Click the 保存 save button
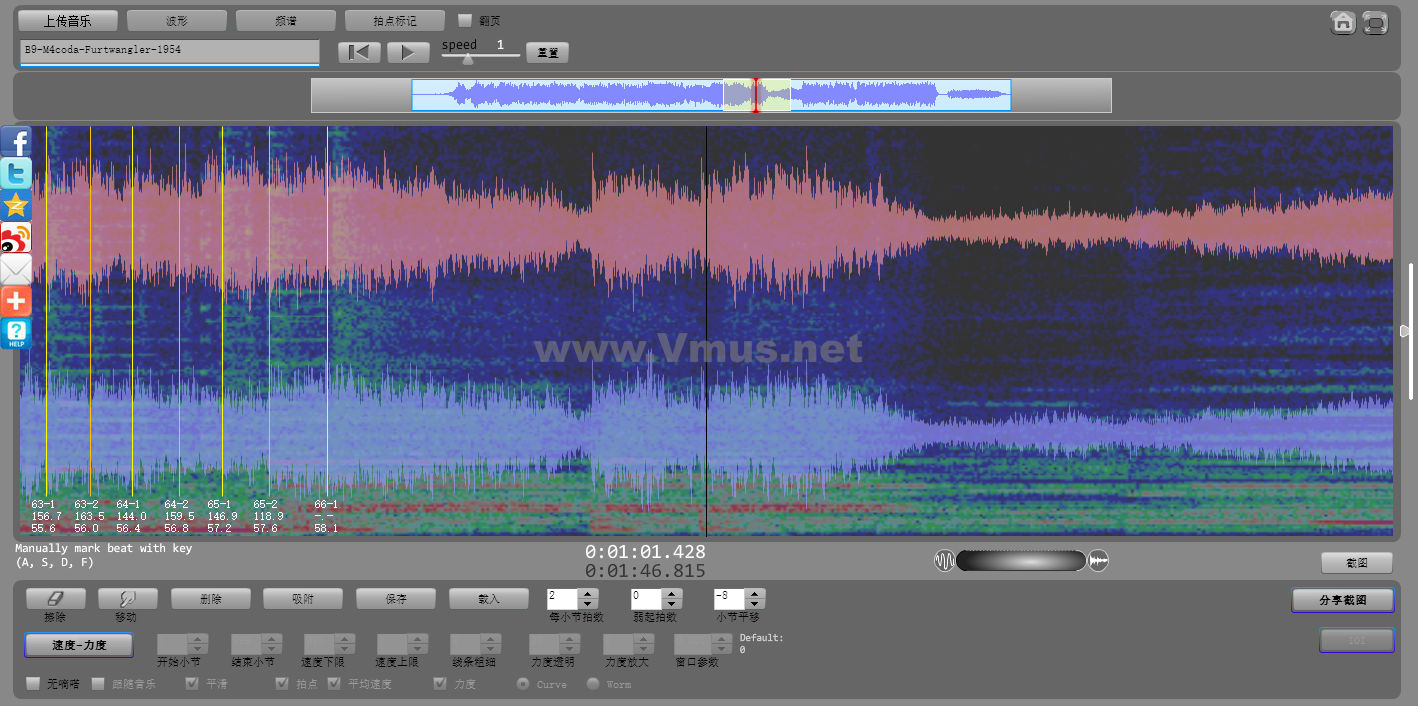This screenshot has height=706, width=1418. (396, 599)
